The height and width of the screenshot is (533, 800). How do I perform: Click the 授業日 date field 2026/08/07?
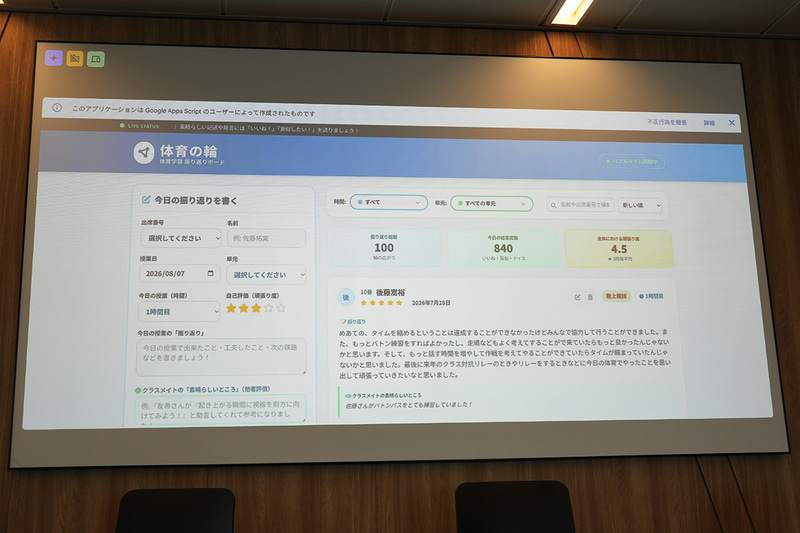pyautogui.click(x=180, y=273)
